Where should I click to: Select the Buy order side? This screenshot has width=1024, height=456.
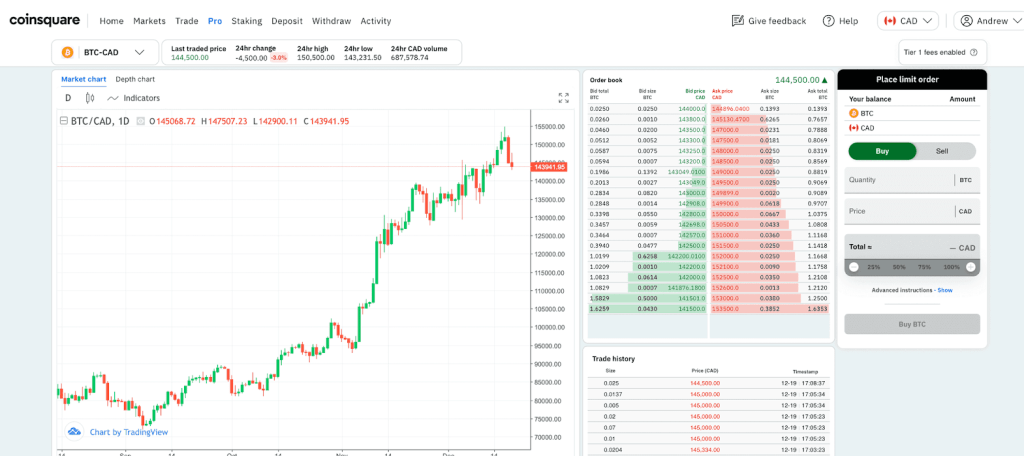pos(882,151)
